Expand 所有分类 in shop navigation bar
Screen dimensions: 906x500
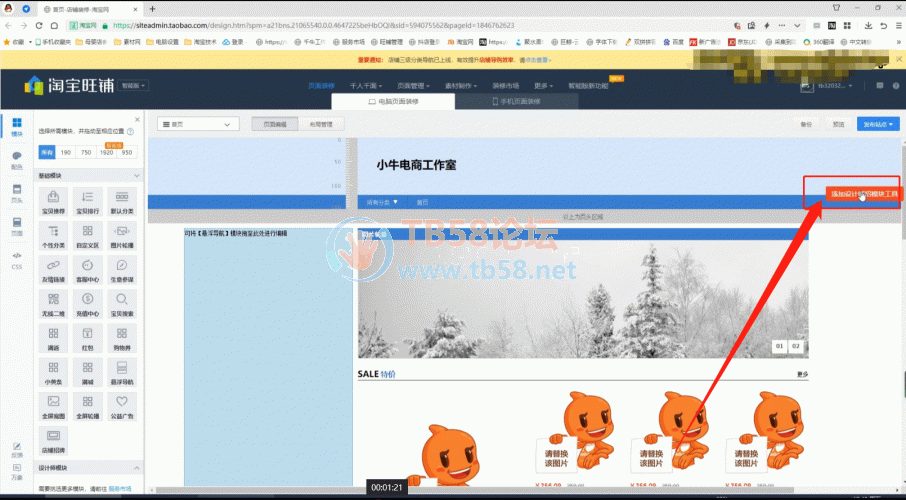pos(383,202)
